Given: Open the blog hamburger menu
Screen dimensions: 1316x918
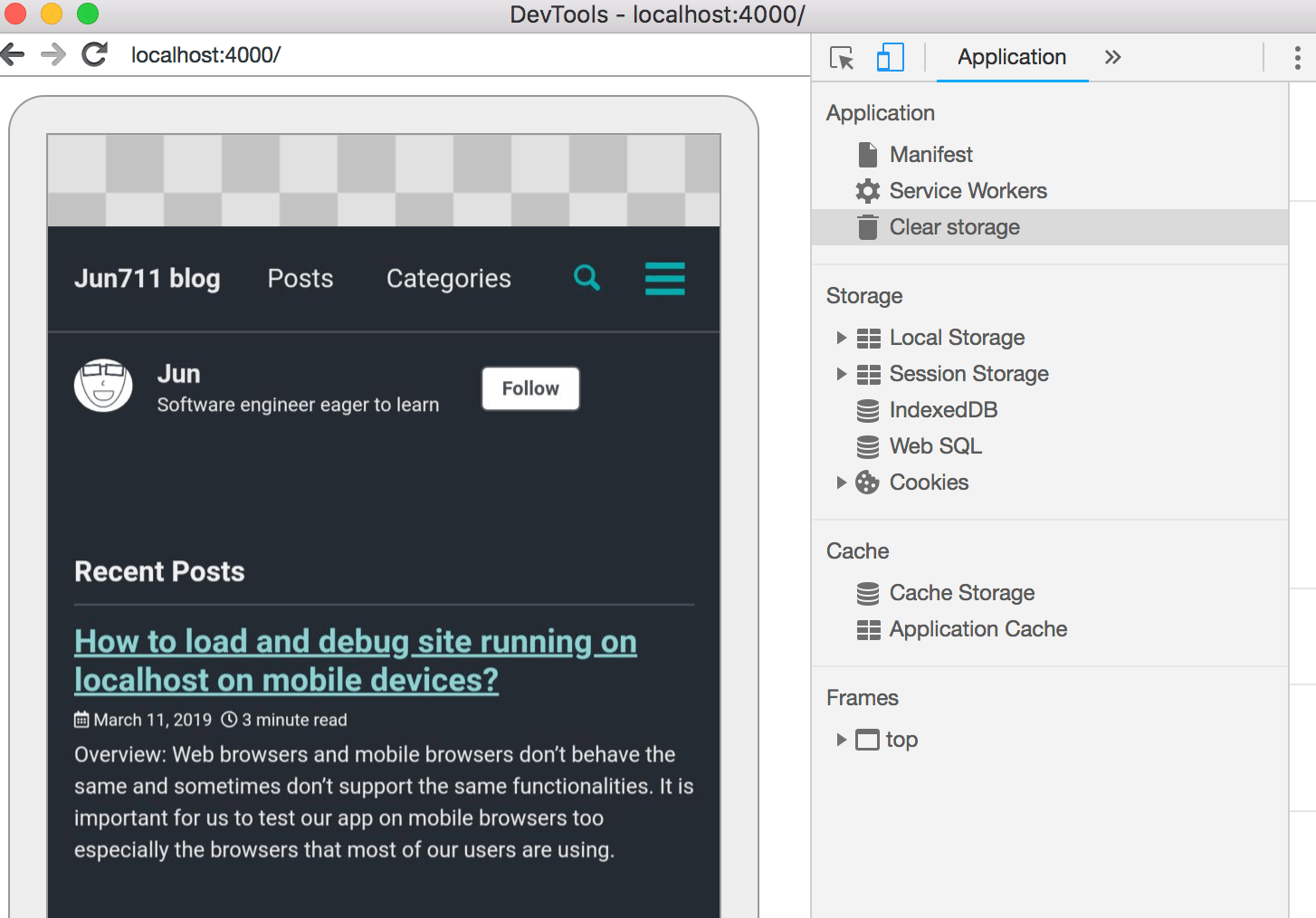Looking at the screenshot, I should (x=665, y=278).
